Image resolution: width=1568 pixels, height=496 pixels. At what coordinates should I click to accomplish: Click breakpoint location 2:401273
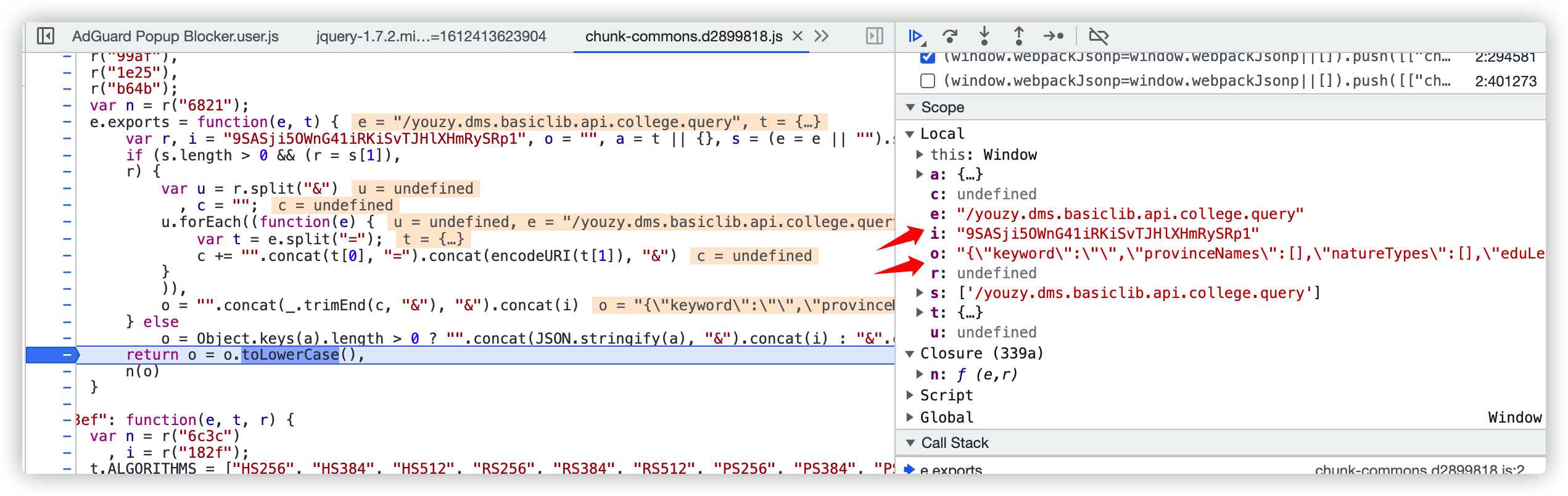point(1506,81)
